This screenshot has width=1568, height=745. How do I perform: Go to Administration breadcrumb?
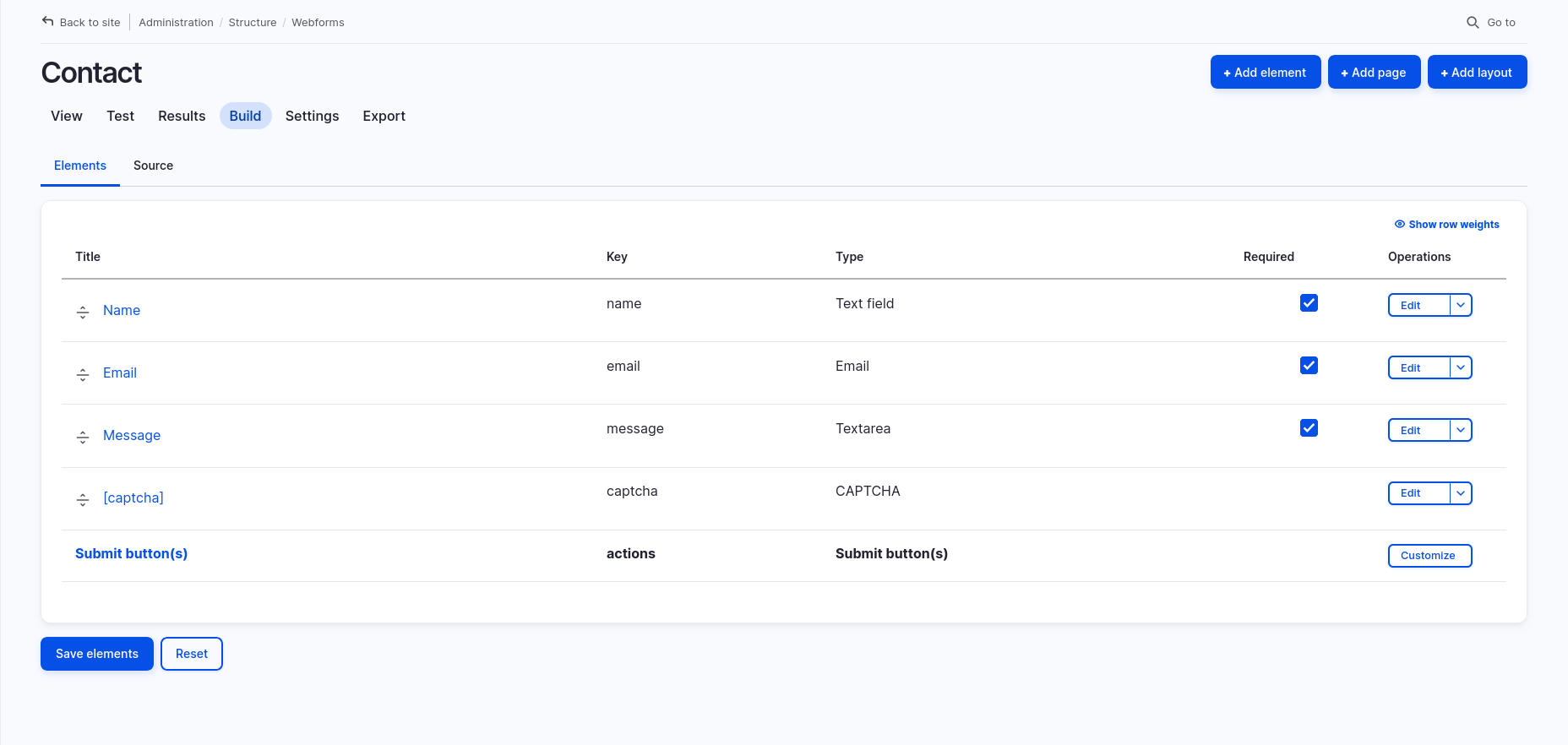click(176, 23)
